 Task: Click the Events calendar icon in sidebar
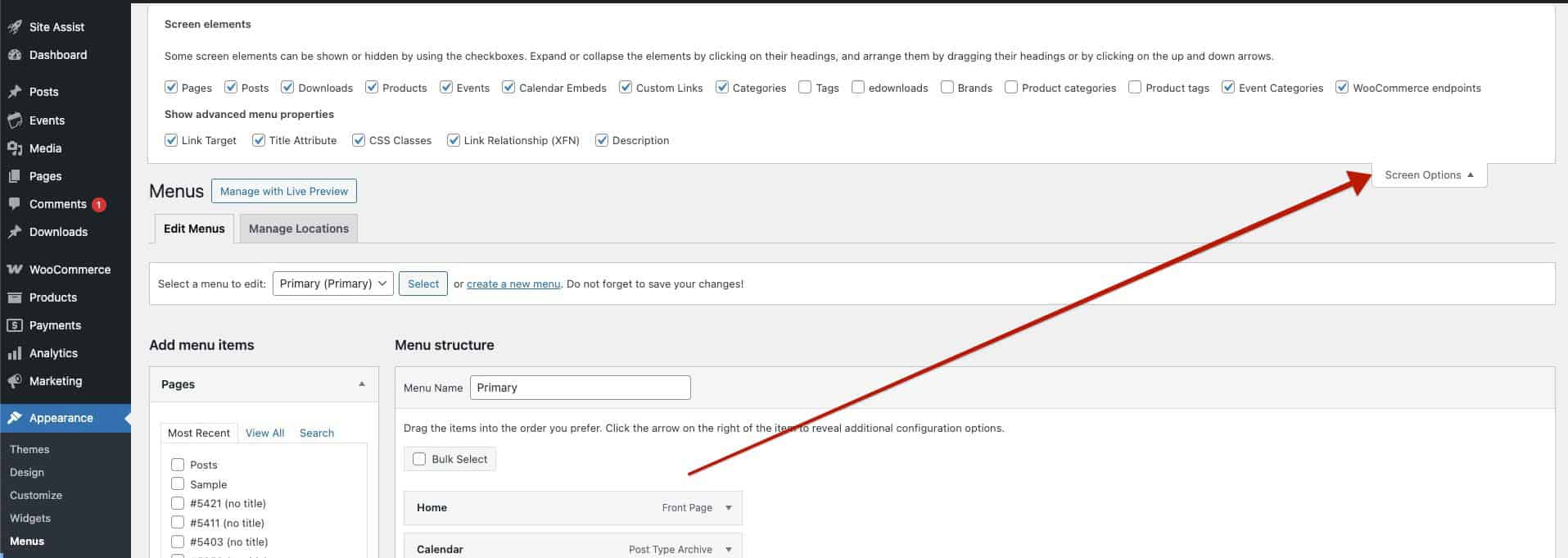pos(15,120)
